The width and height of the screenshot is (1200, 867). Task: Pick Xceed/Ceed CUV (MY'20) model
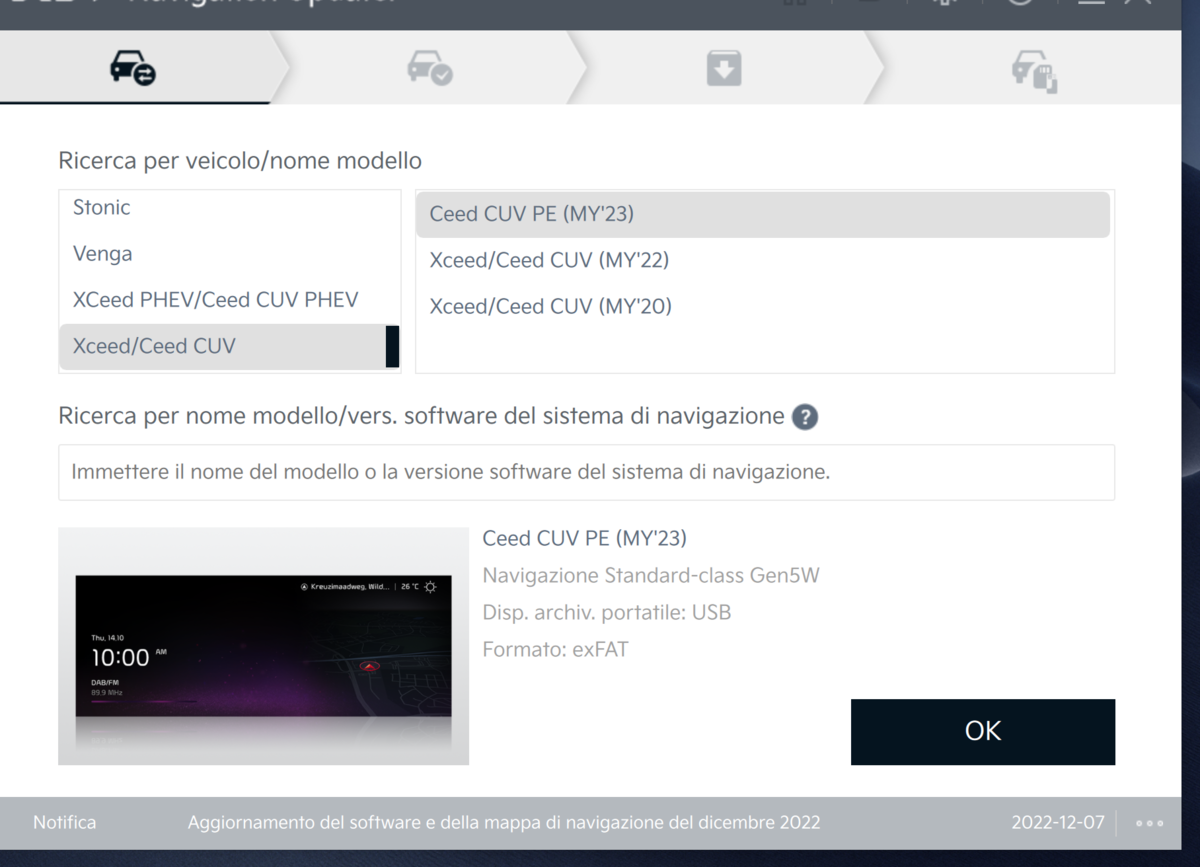click(x=763, y=306)
